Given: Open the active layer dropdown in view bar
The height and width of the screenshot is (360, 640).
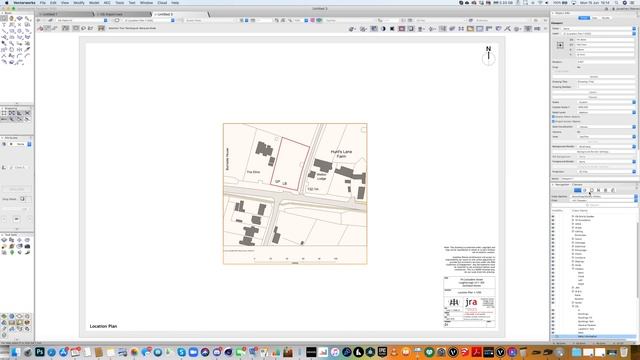Looking at the screenshot, I should pyautogui.click(x=149, y=20).
